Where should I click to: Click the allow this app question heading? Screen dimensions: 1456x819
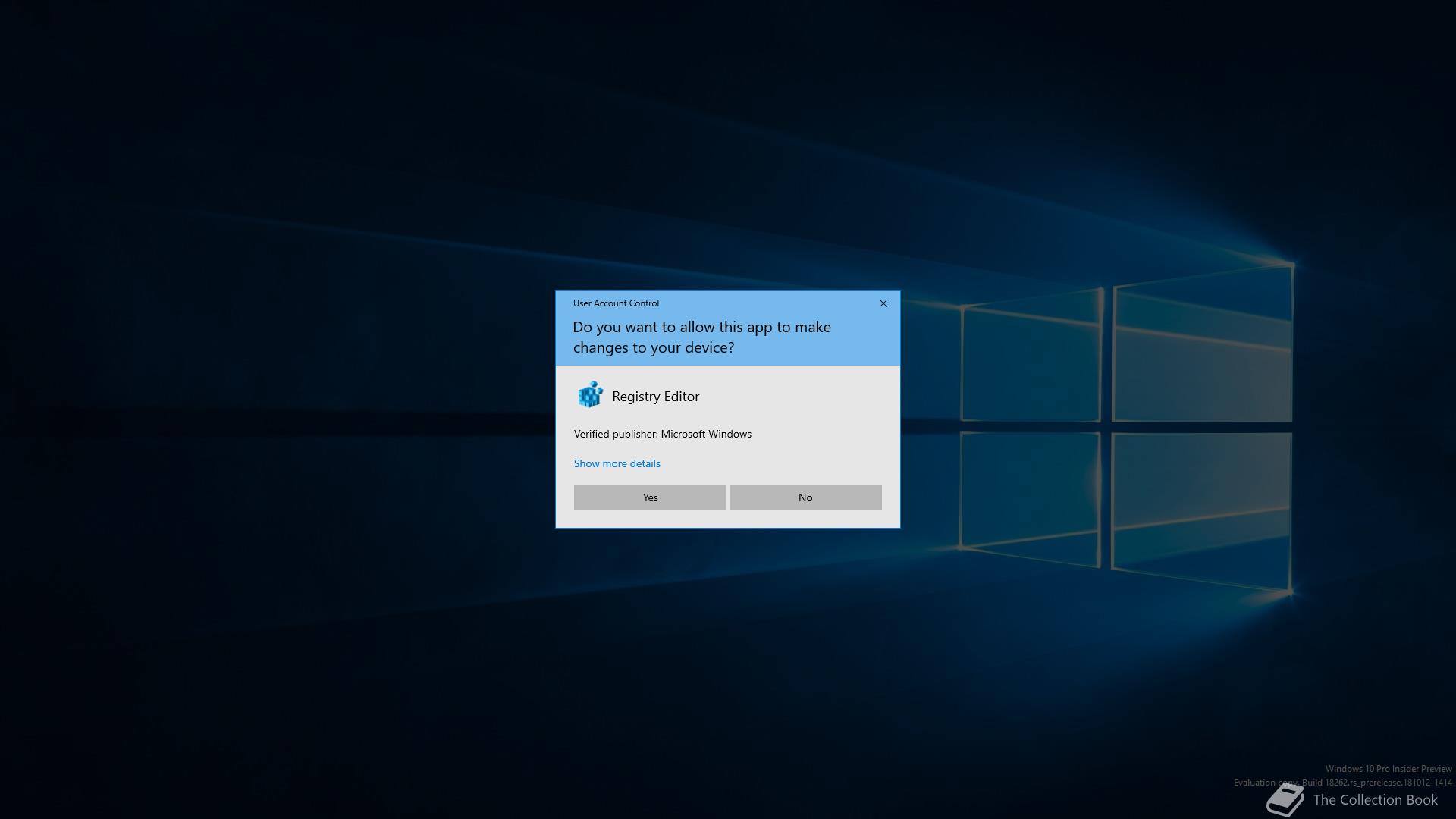coord(701,337)
